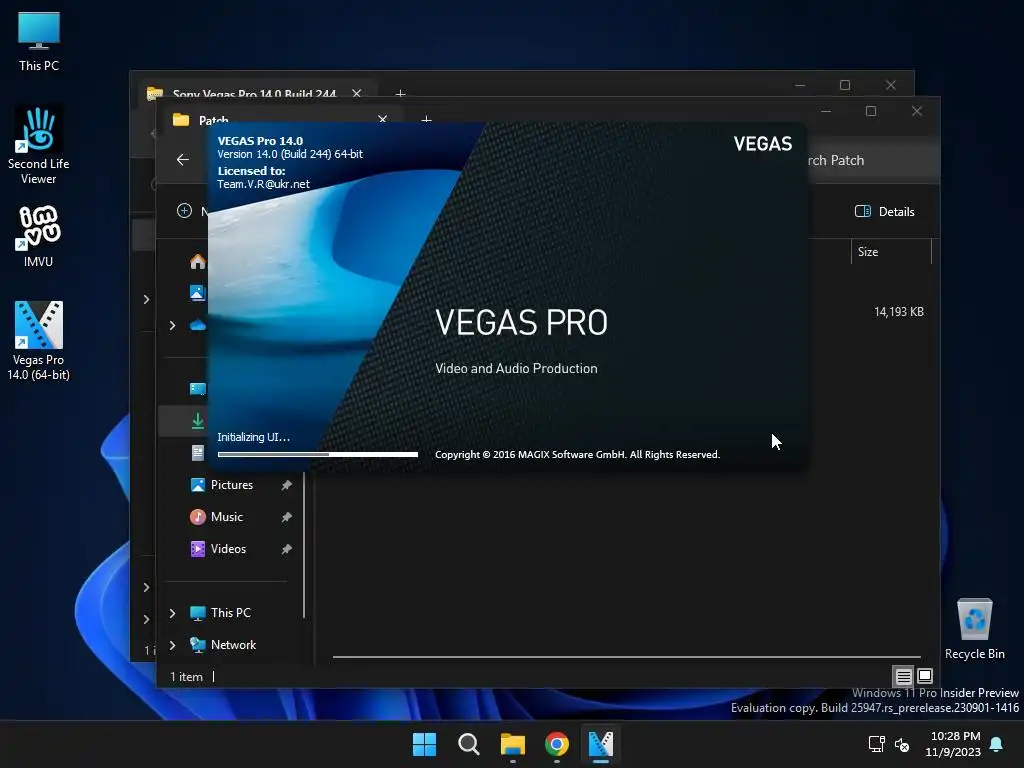Sort by Size column header
1024x768 pixels.
pos(891,251)
